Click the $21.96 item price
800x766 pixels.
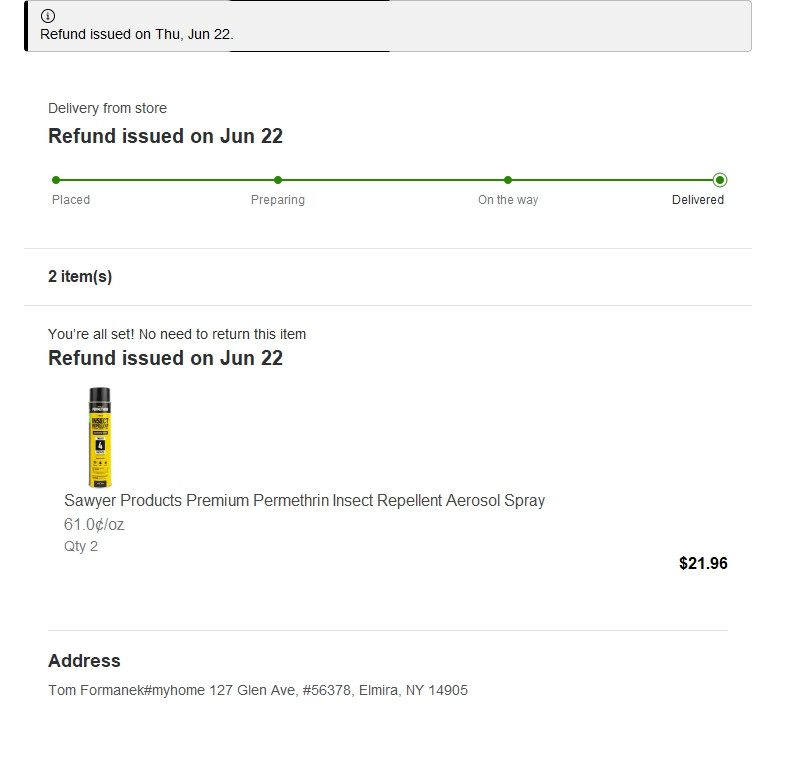tap(703, 563)
